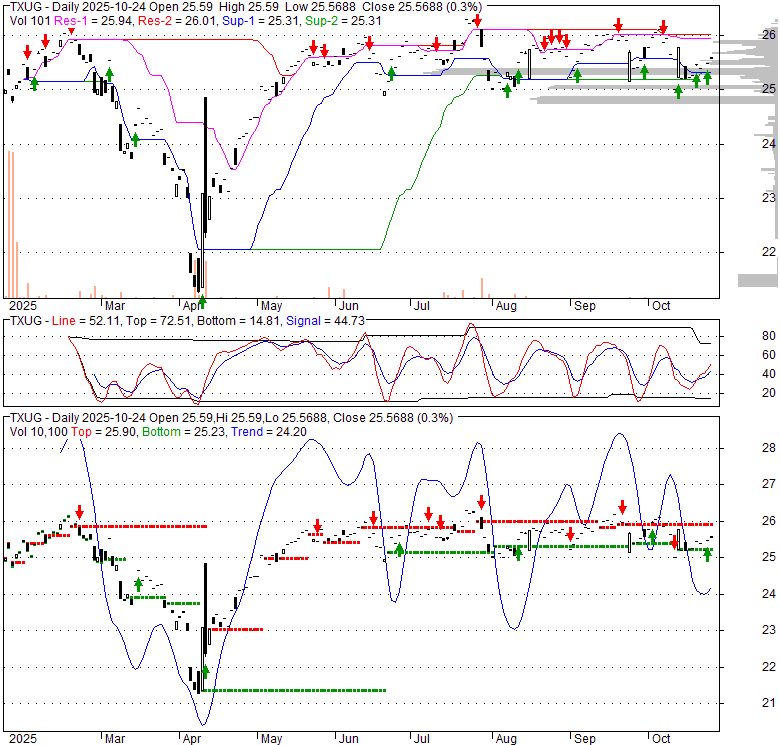This screenshot has width=780, height=745.
Task: Click the red sell arrow above late-July peak in top chart
Action: pyautogui.click(x=478, y=21)
